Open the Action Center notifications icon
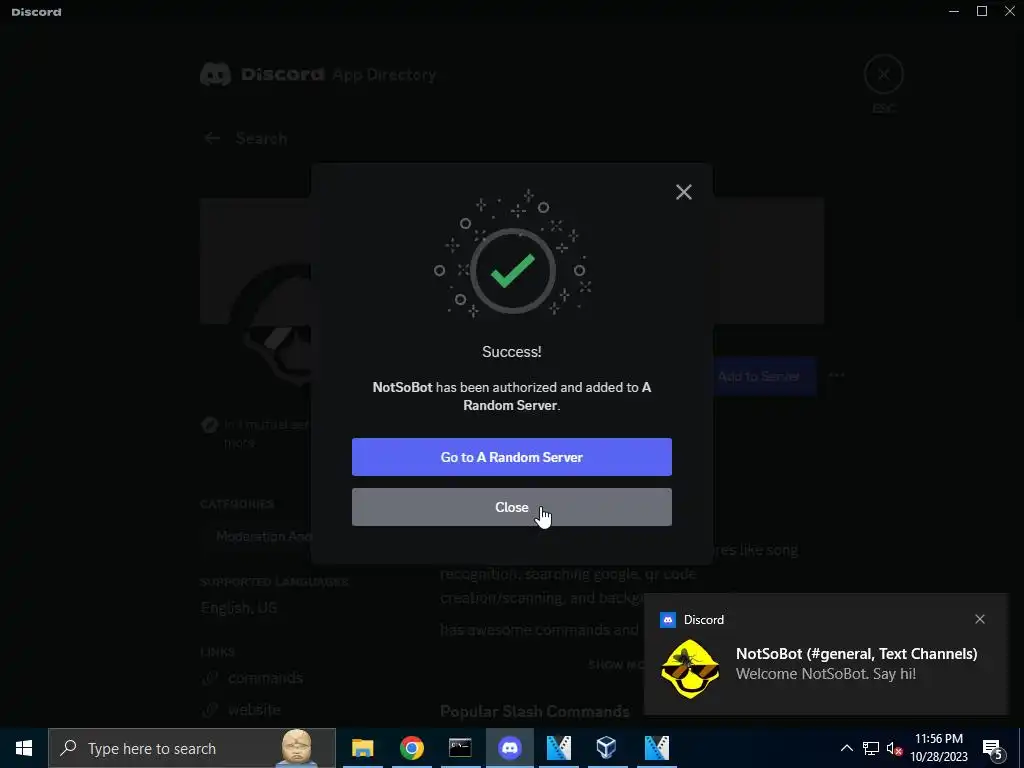The height and width of the screenshot is (768, 1024). (993, 748)
